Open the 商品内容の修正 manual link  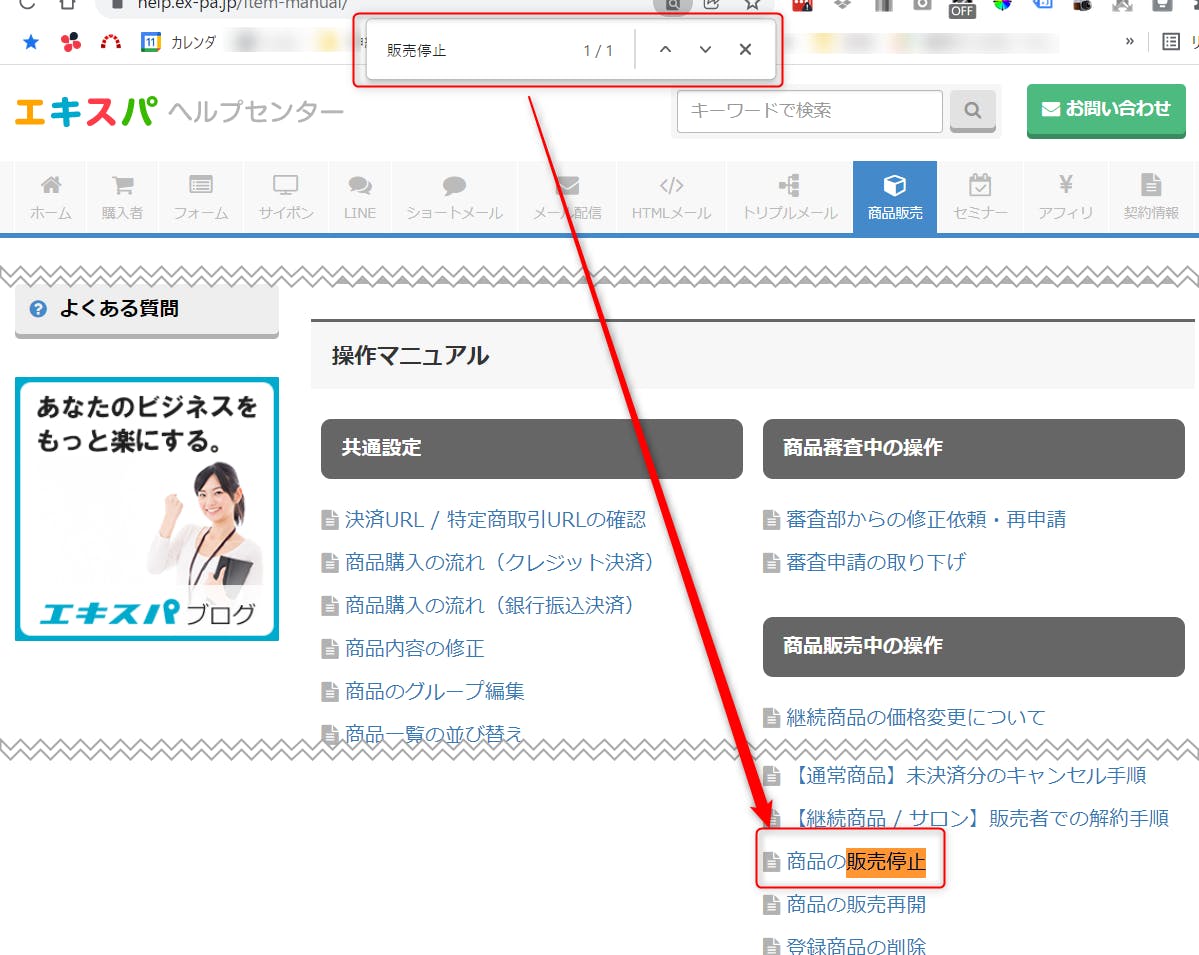point(414,648)
